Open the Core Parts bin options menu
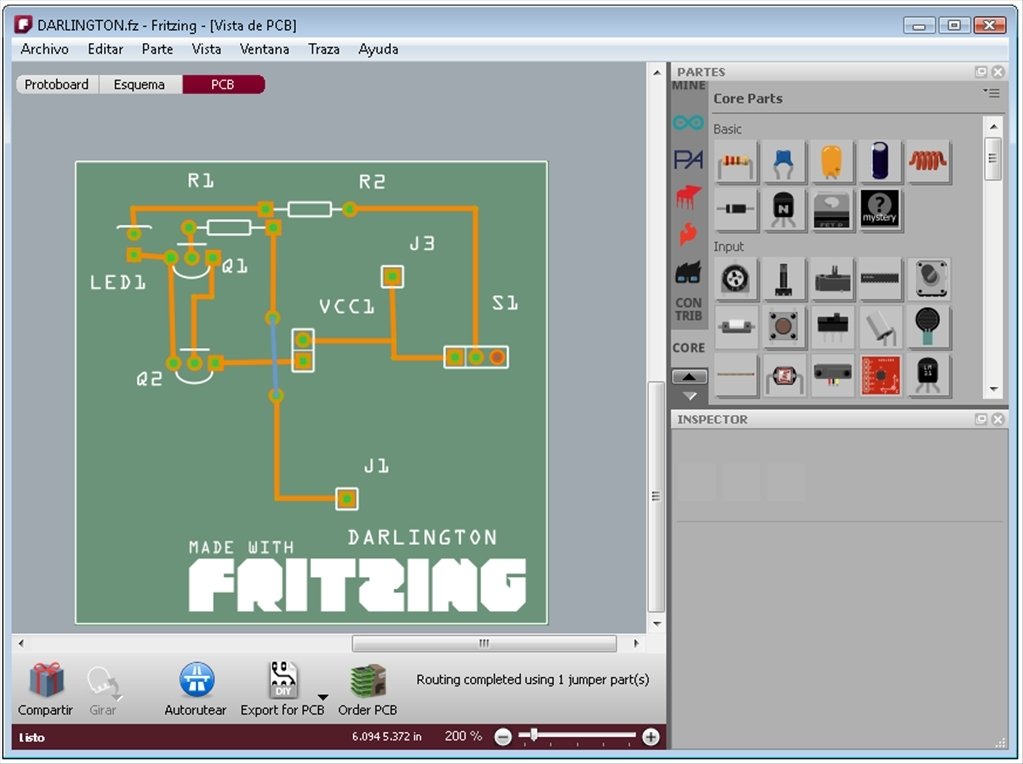The height and width of the screenshot is (764, 1023). pos(991,93)
